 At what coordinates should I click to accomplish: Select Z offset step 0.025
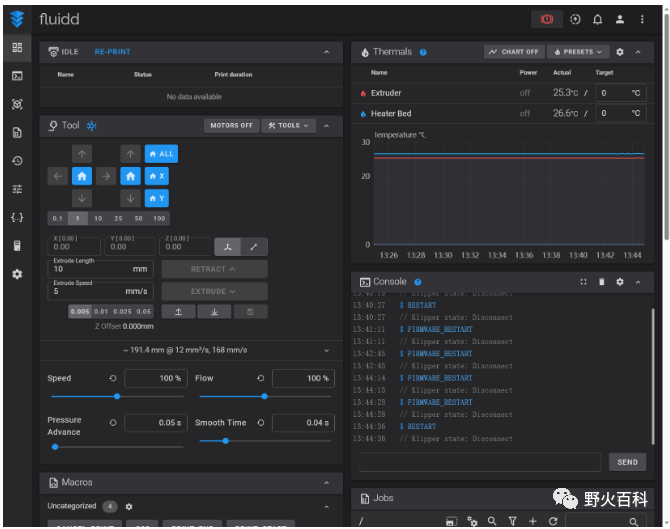[x=123, y=312]
